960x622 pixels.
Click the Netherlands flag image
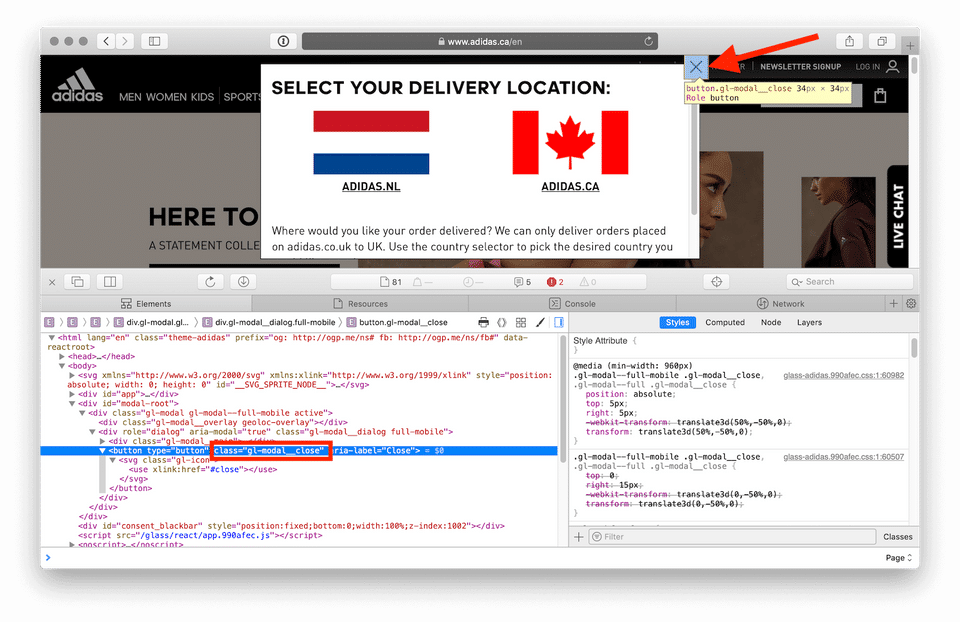coord(371,143)
